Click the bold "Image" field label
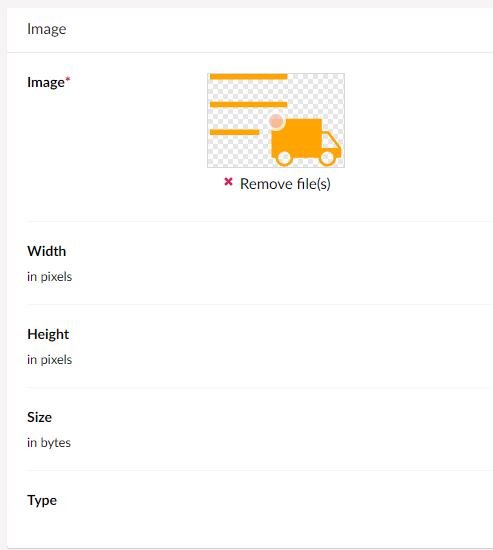 tap(46, 82)
